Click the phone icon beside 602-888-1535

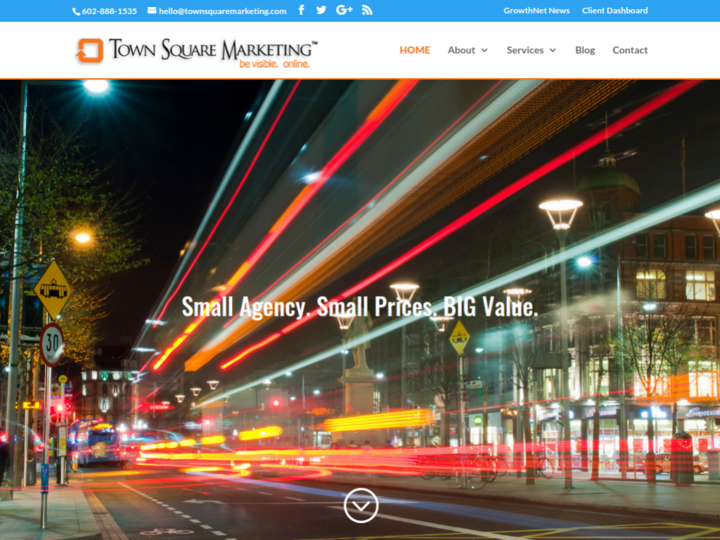[x=76, y=11]
